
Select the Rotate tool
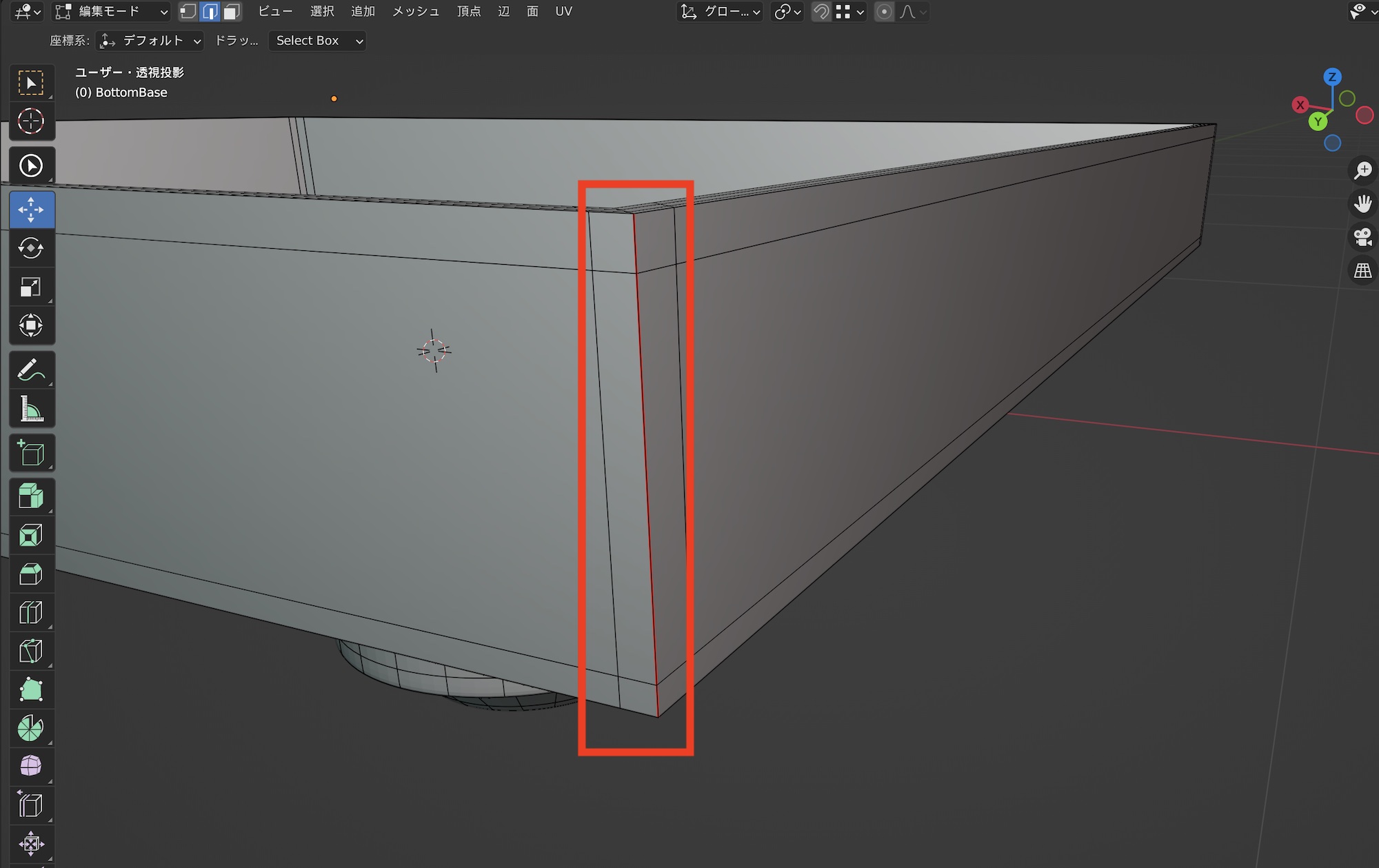pyautogui.click(x=31, y=248)
